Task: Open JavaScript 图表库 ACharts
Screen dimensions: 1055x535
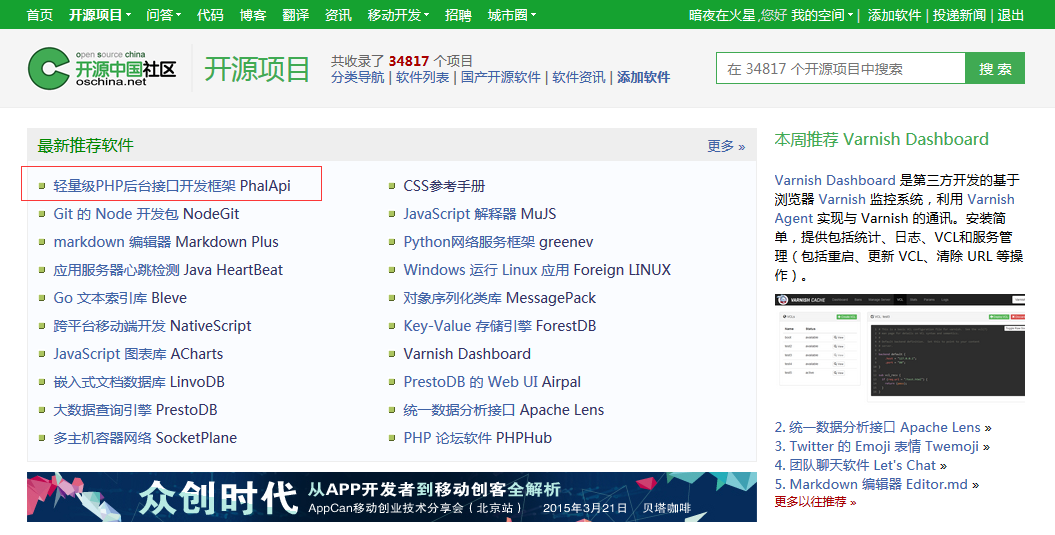Action: point(138,354)
